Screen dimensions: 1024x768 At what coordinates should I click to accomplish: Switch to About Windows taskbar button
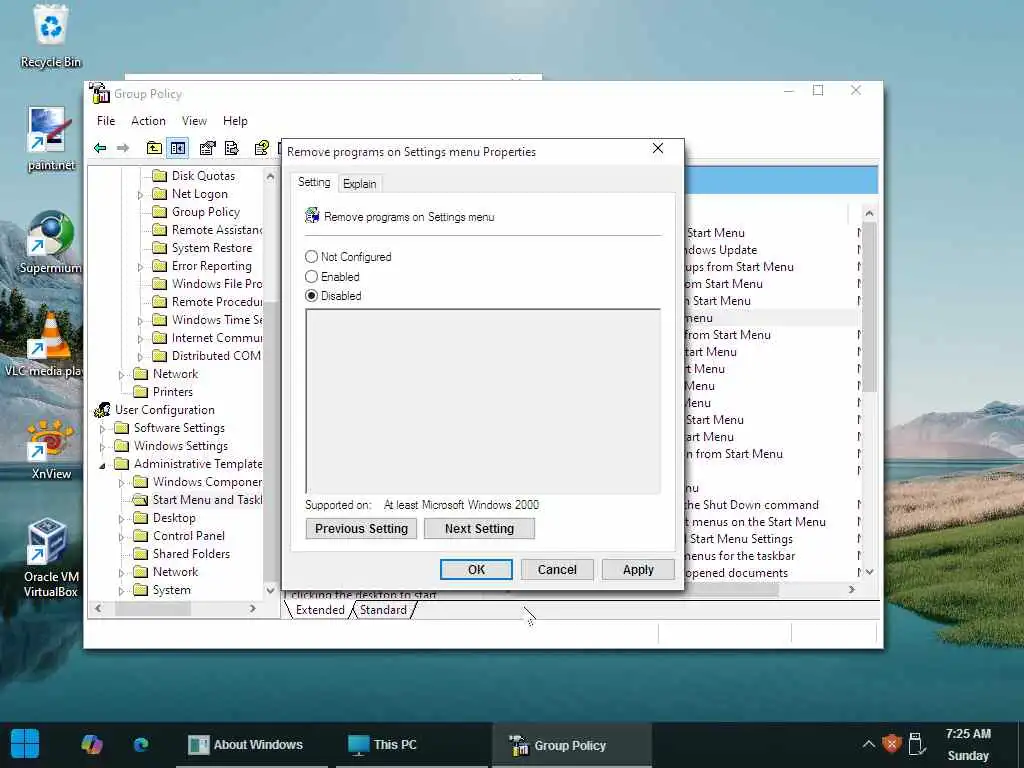tap(251, 744)
